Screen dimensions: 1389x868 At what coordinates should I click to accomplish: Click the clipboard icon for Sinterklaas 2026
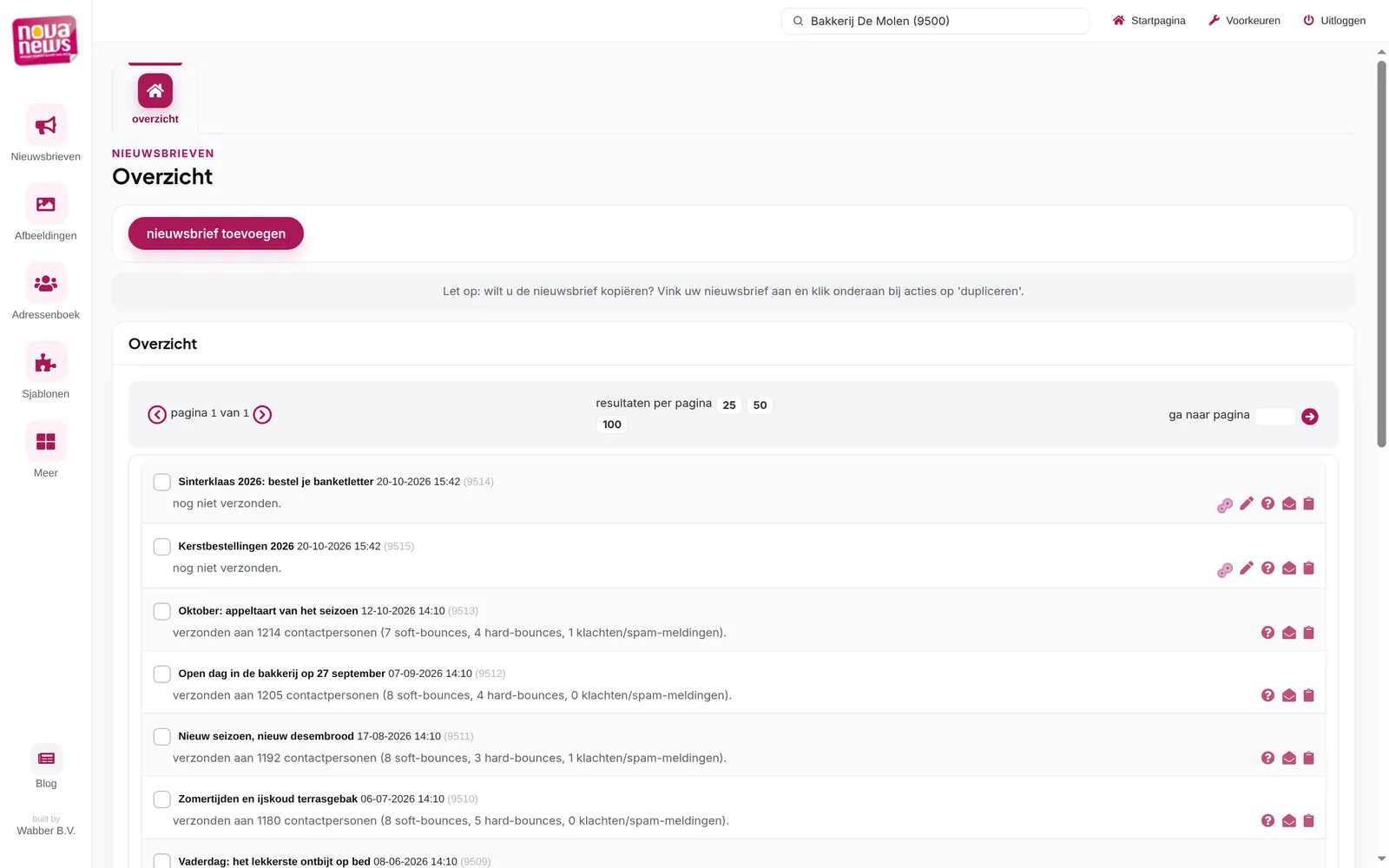pyautogui.click(x=1309, y=503)
